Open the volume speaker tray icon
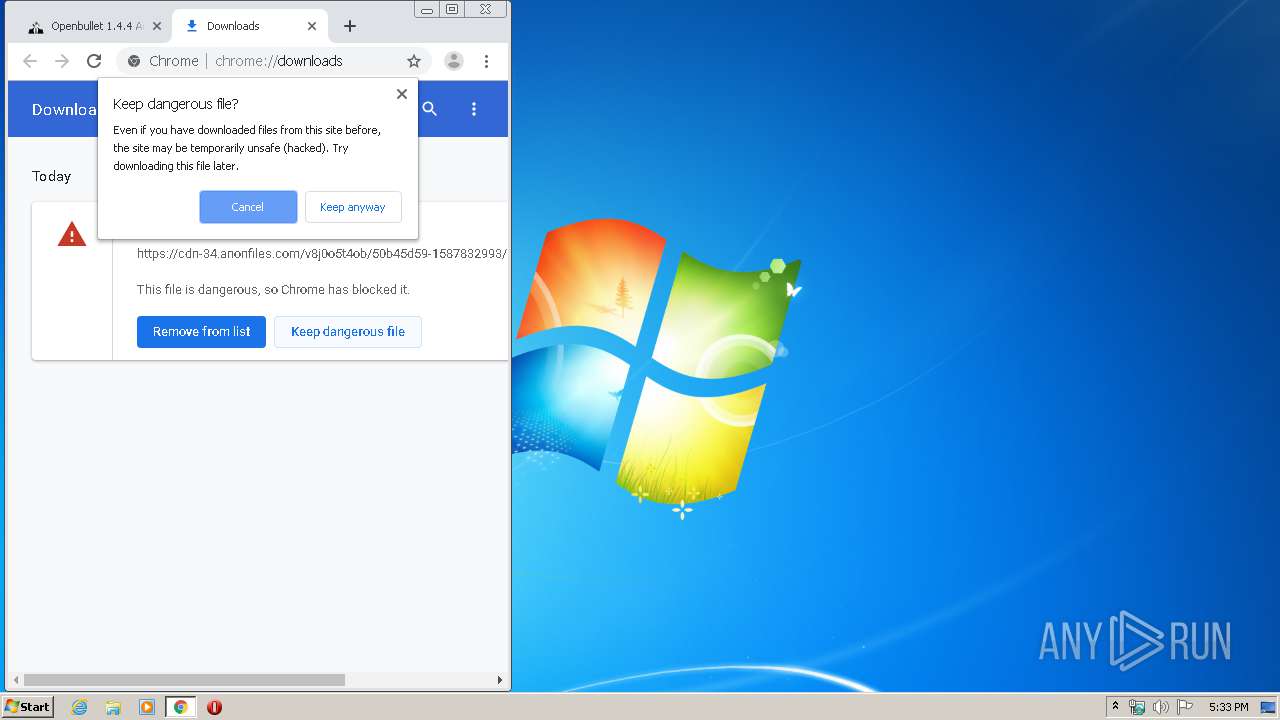 tap(1161, 707)
